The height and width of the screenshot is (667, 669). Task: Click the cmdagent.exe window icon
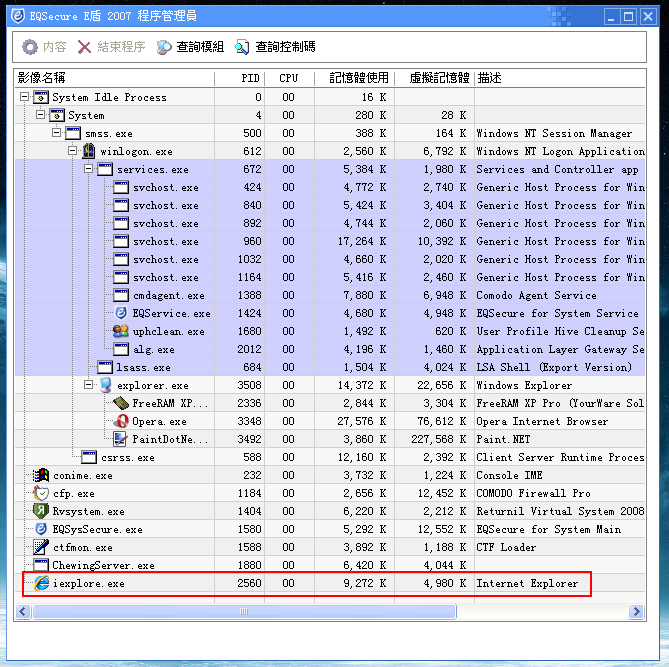tap(121, 295)
